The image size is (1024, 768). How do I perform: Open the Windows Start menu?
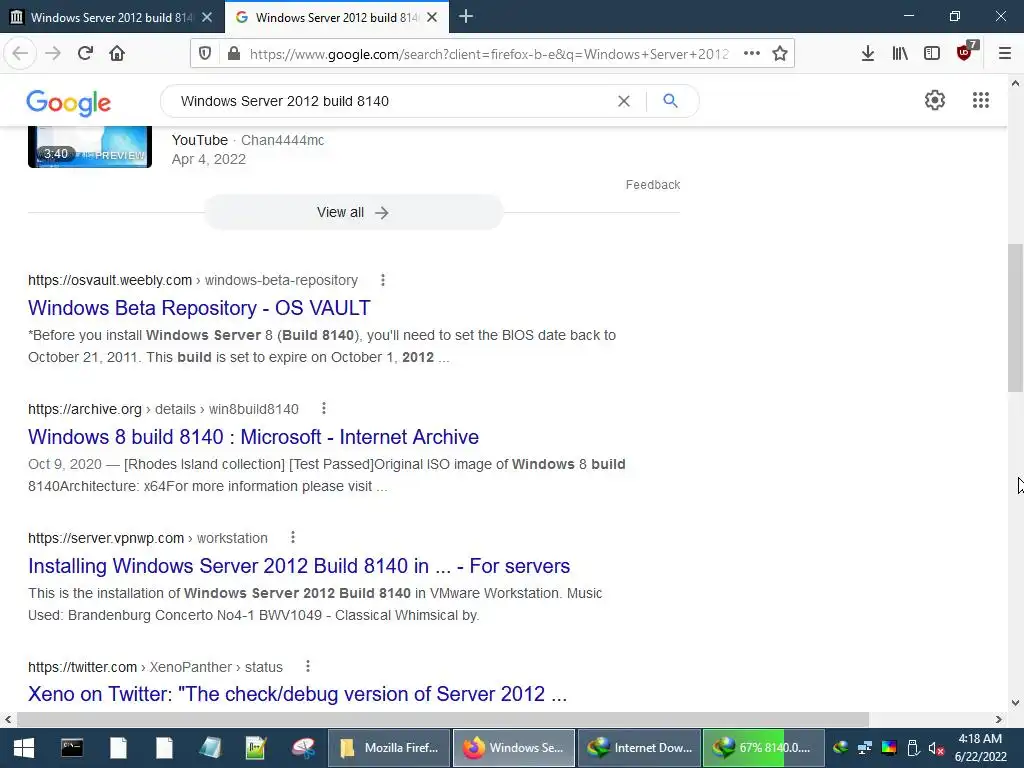(24, 748)
